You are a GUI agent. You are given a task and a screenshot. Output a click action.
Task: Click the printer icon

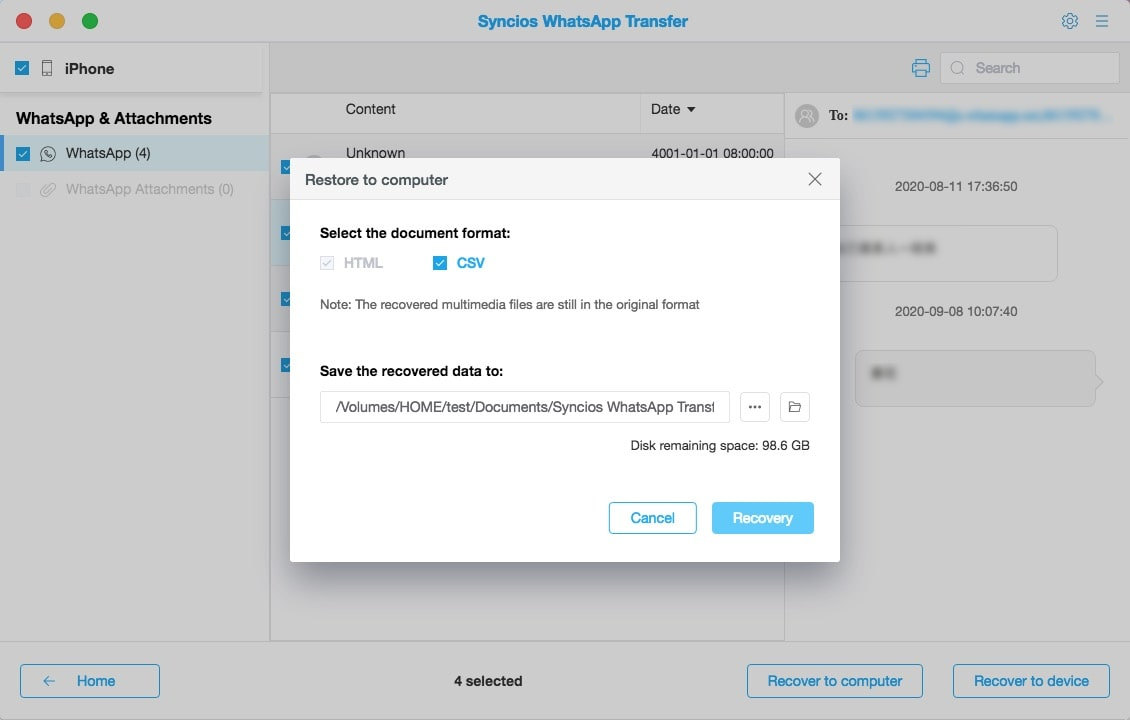[920, 68]
